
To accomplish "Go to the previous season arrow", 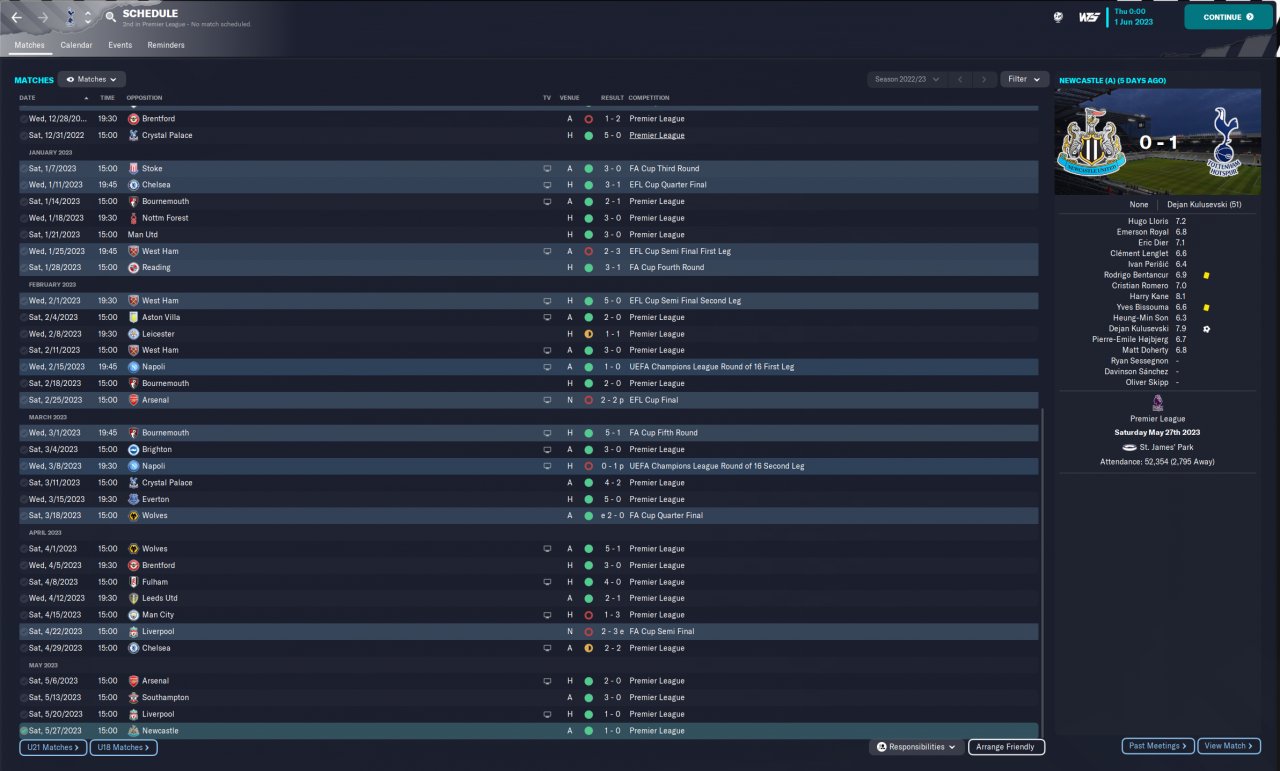I will point(959,79).
